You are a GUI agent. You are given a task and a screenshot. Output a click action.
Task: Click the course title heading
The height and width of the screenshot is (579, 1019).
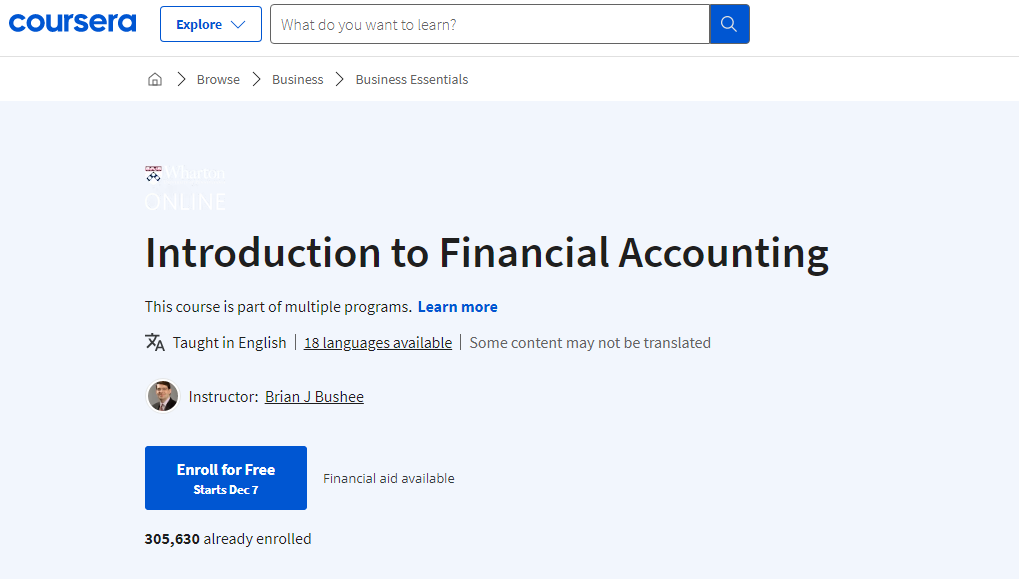(486, 252)
